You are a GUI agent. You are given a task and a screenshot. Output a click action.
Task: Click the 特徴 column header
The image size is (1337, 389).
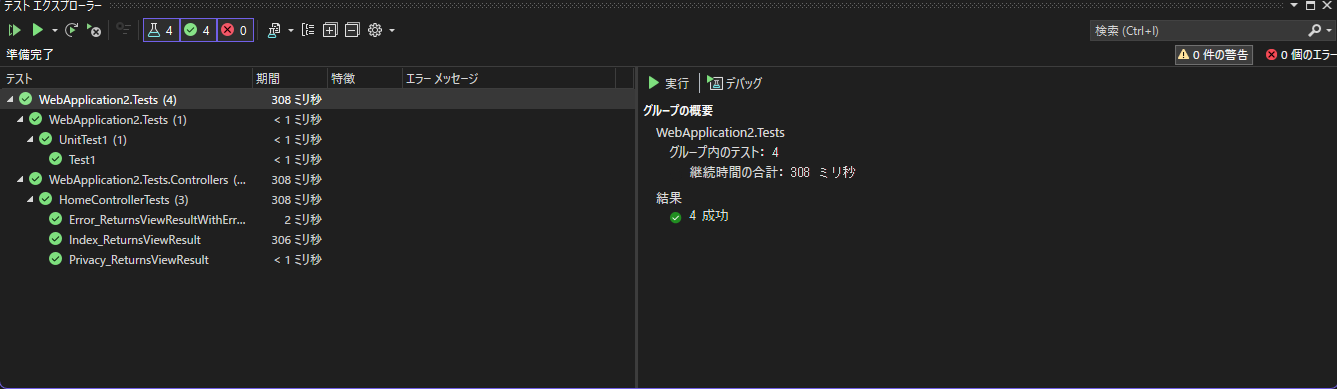point(364,78)
